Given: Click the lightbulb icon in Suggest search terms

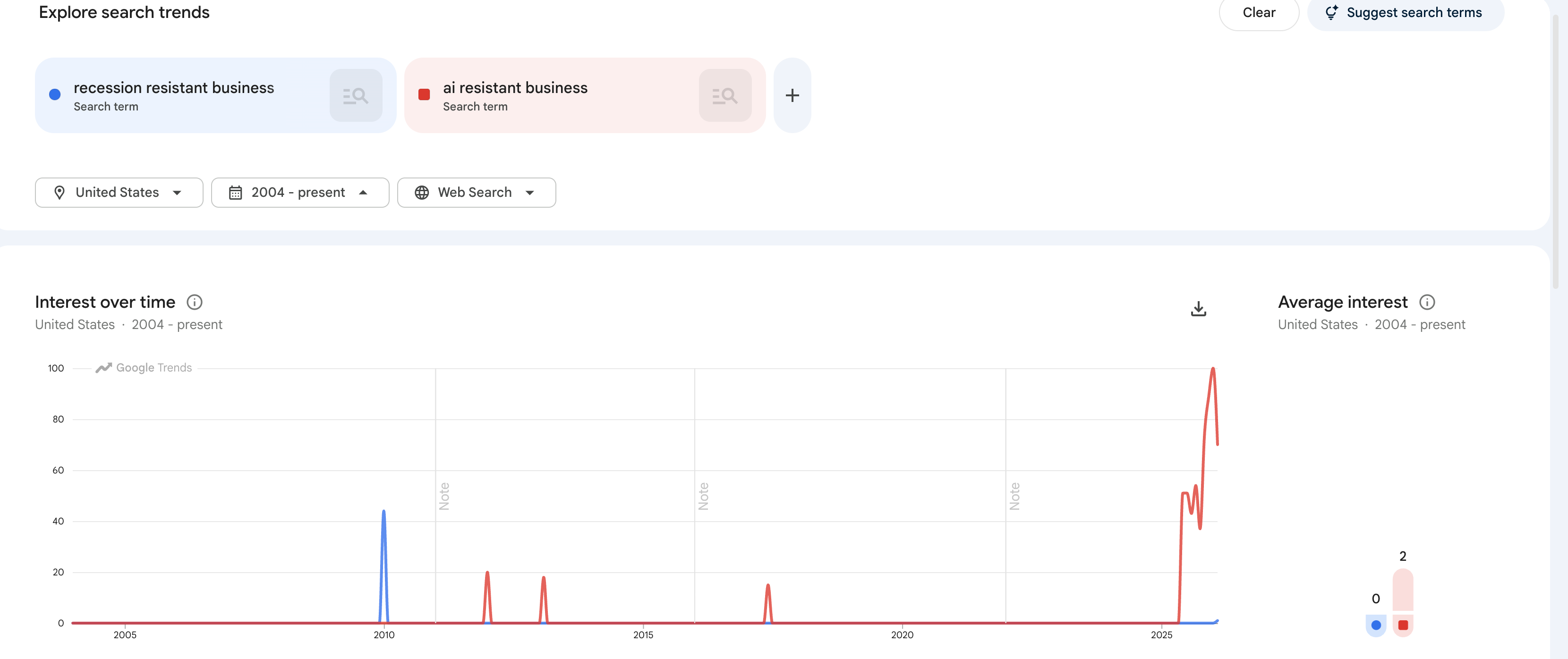Looking at the screenshot, I should coord(1331,12).
